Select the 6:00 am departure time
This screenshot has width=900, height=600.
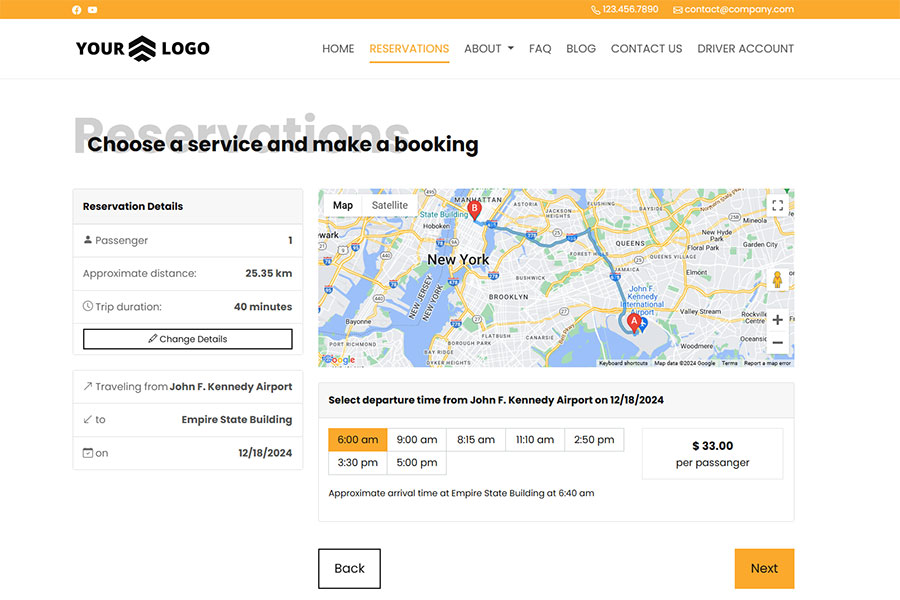coord(358,440)
